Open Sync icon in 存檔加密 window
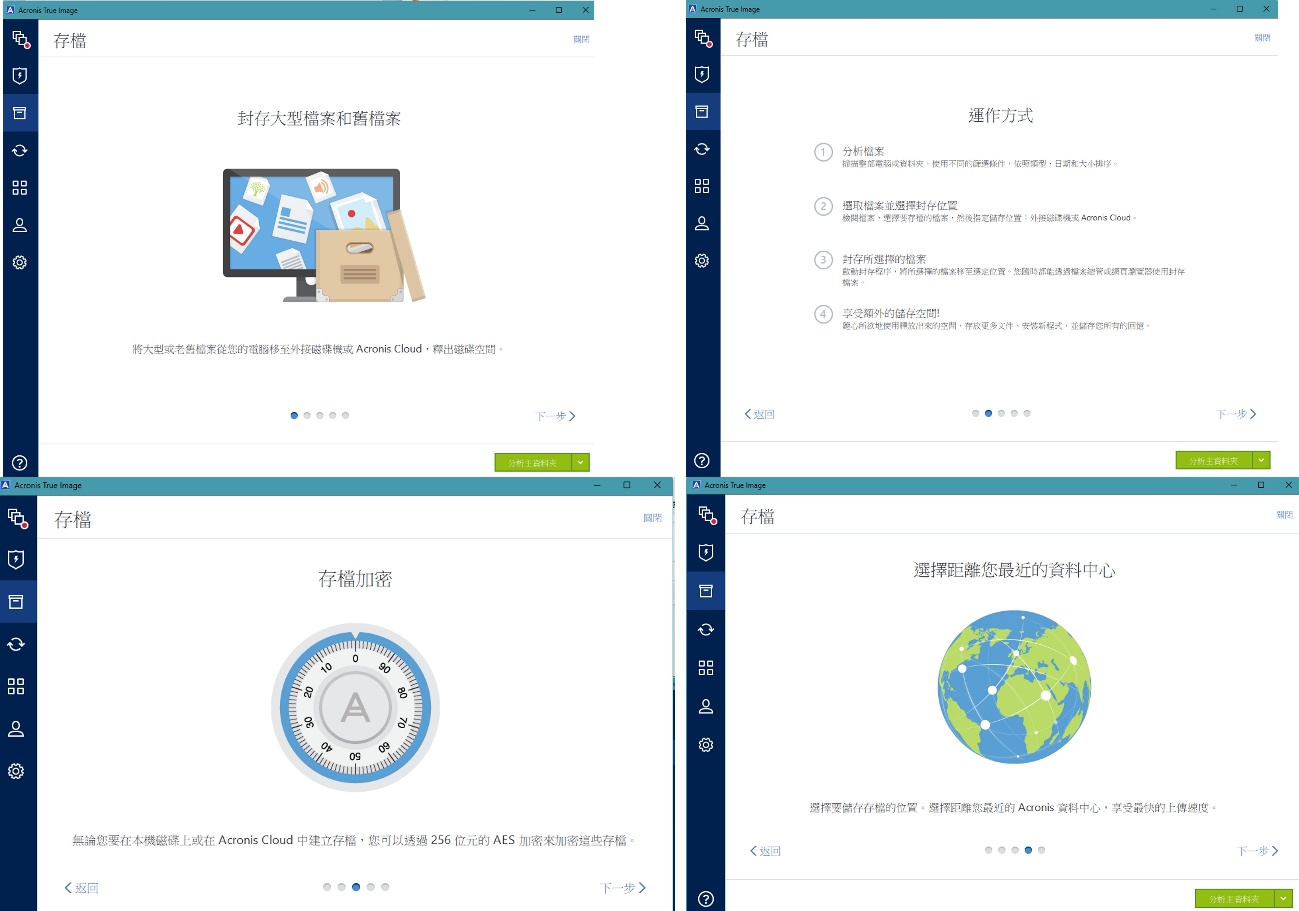 pos(16,644)
